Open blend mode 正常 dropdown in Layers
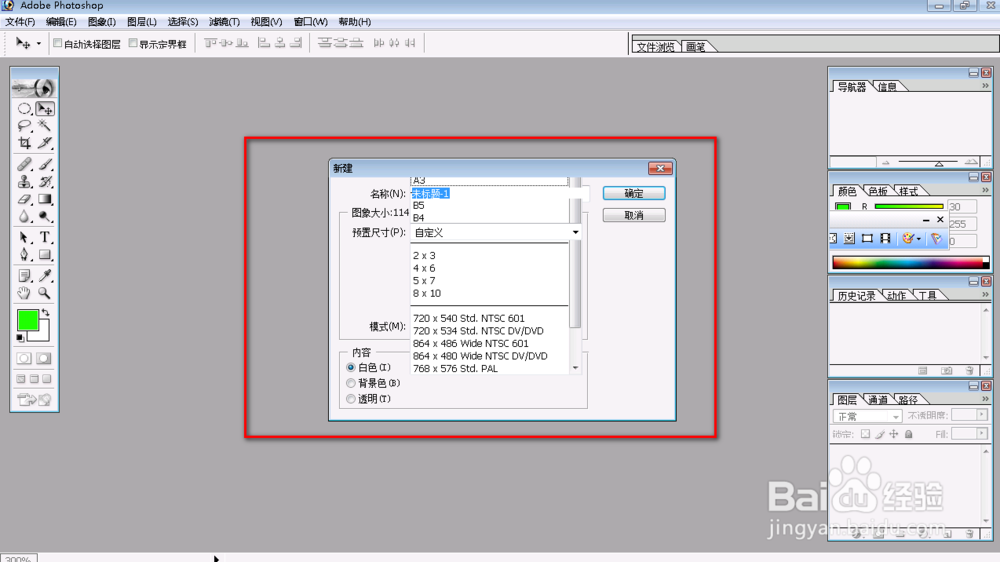The height and width of the screenshot is (562, 1000). 867,417
